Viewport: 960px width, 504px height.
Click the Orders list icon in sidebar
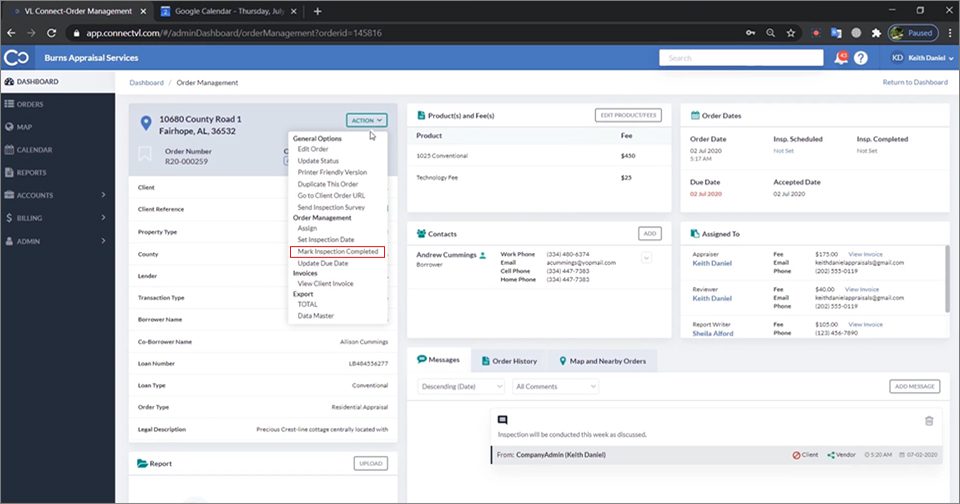coord(9,104)
